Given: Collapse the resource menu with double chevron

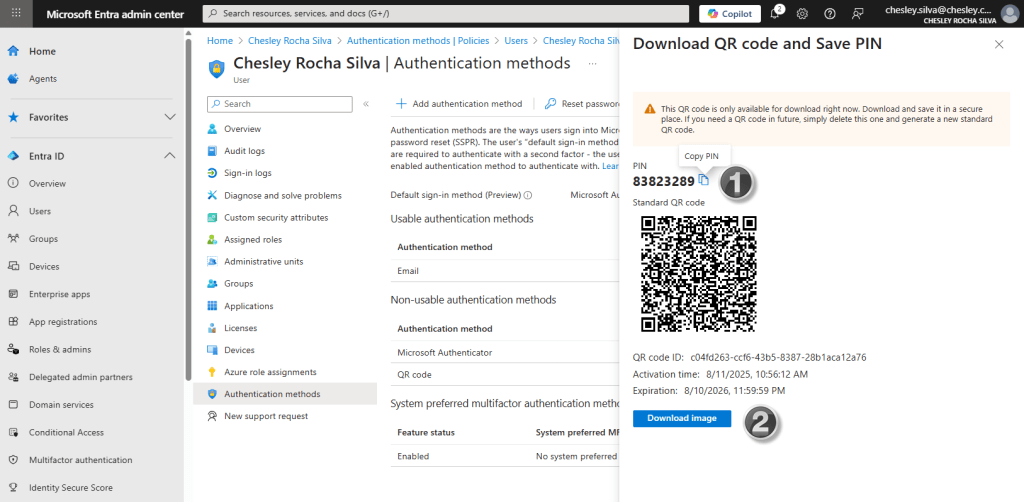Looking at the screenshot, I should pos(366,104).
